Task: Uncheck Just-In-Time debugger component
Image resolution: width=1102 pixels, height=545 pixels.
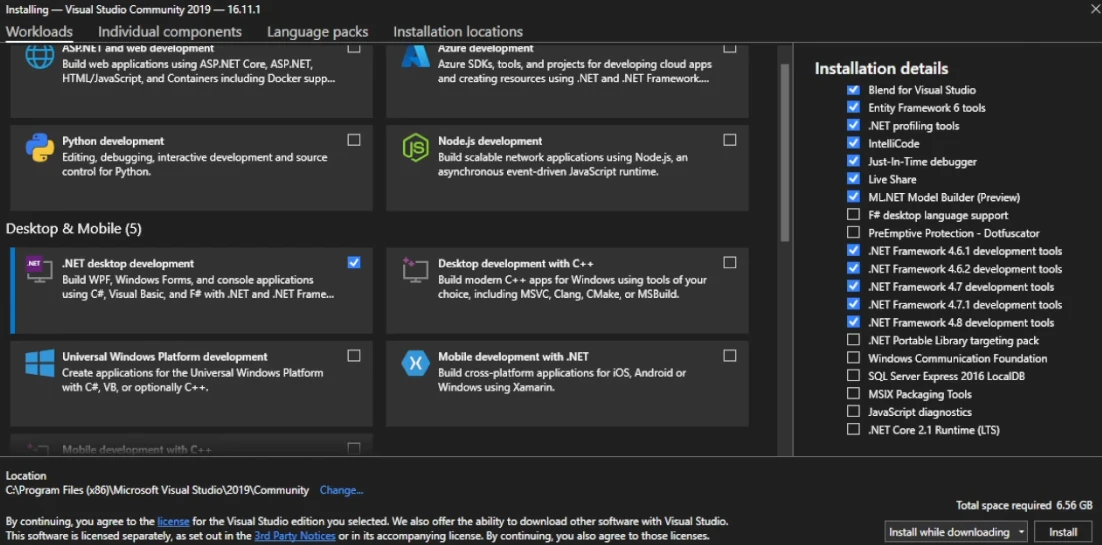Action: pos(853,161)
